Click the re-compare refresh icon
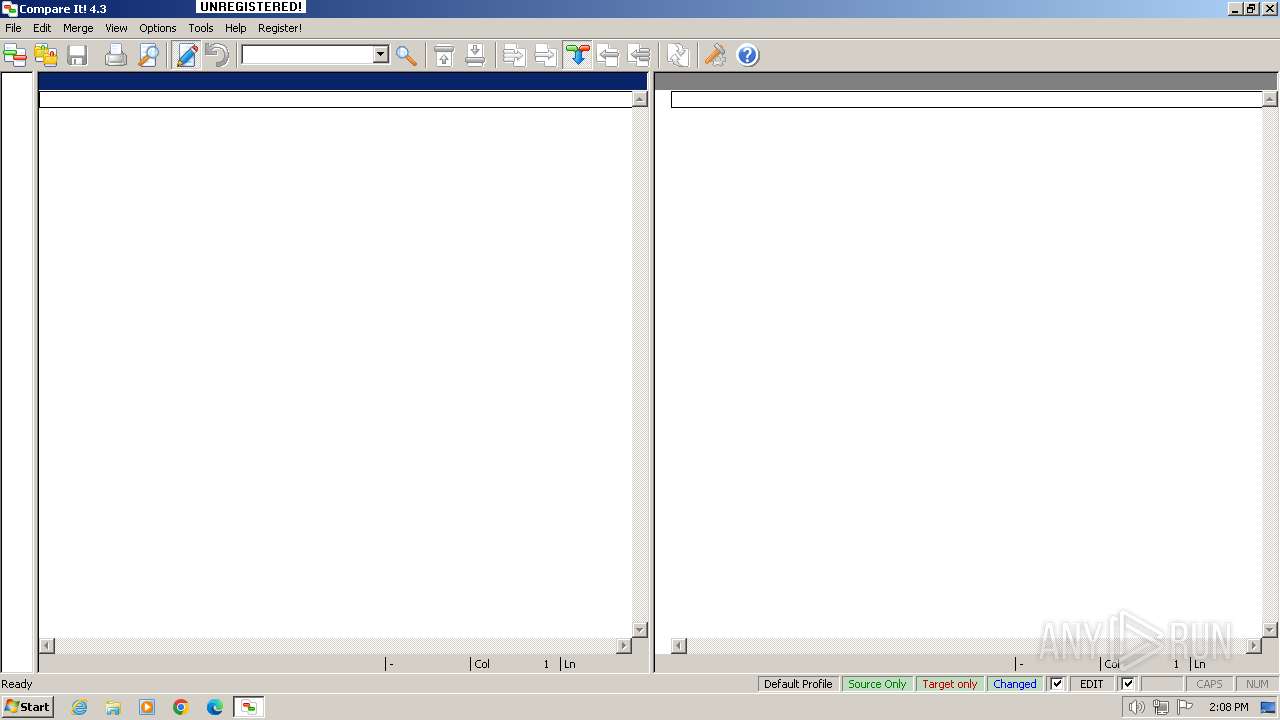The width and height of the screenshot is (1280, 720). coord(678,55)
